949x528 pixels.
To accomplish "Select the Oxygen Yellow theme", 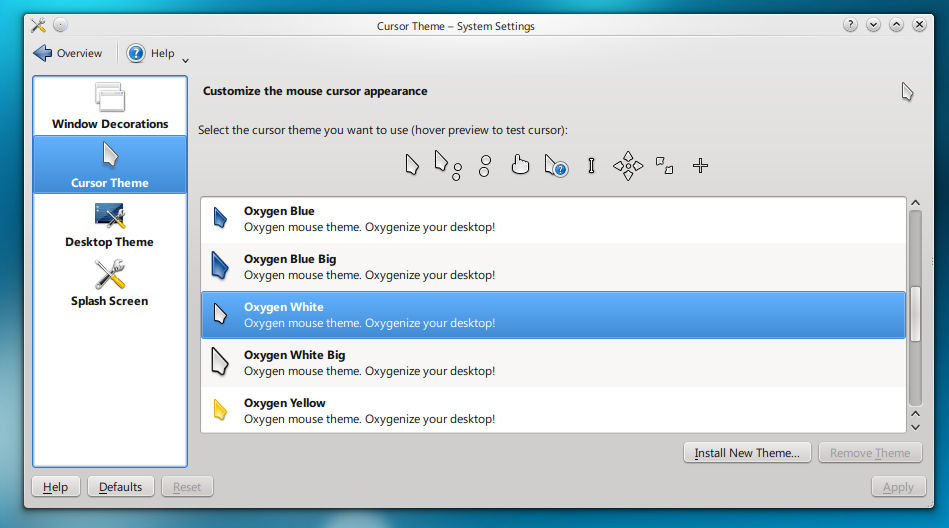I will pos(553,410).
